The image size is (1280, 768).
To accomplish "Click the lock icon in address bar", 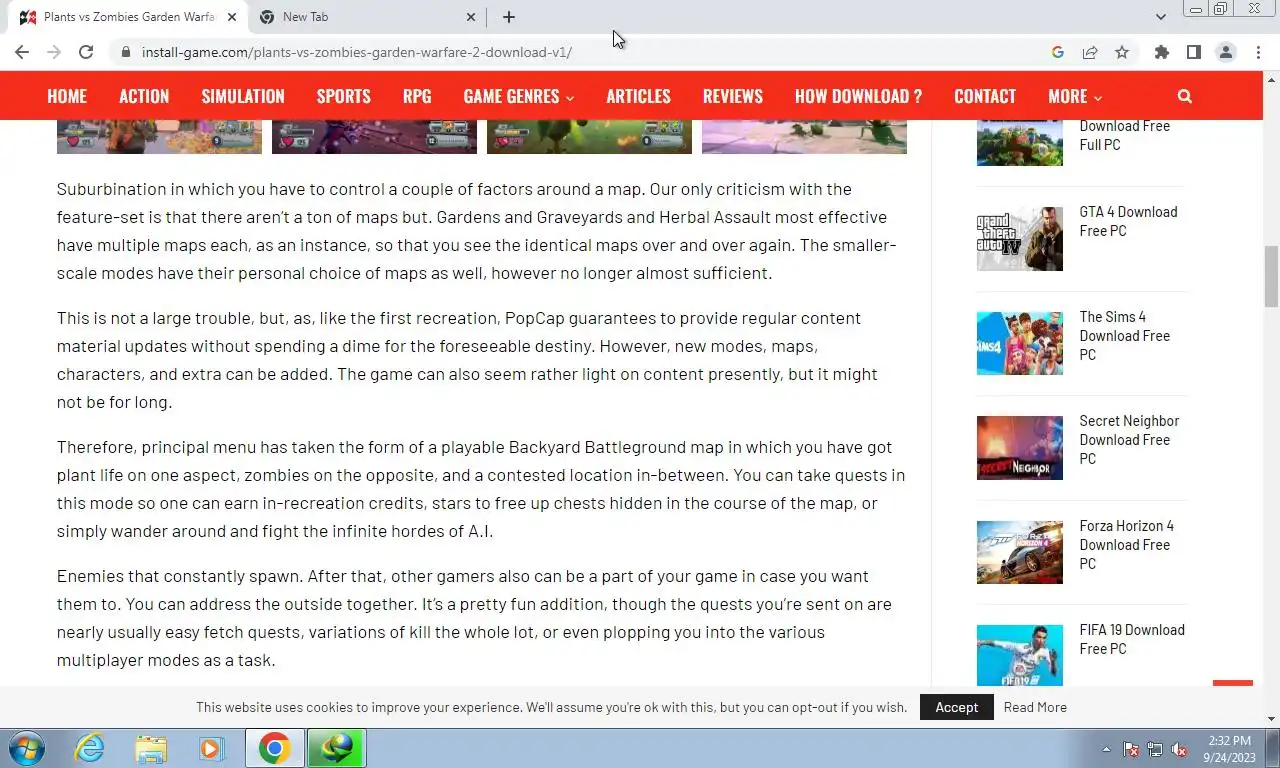I will click(125, 52).
